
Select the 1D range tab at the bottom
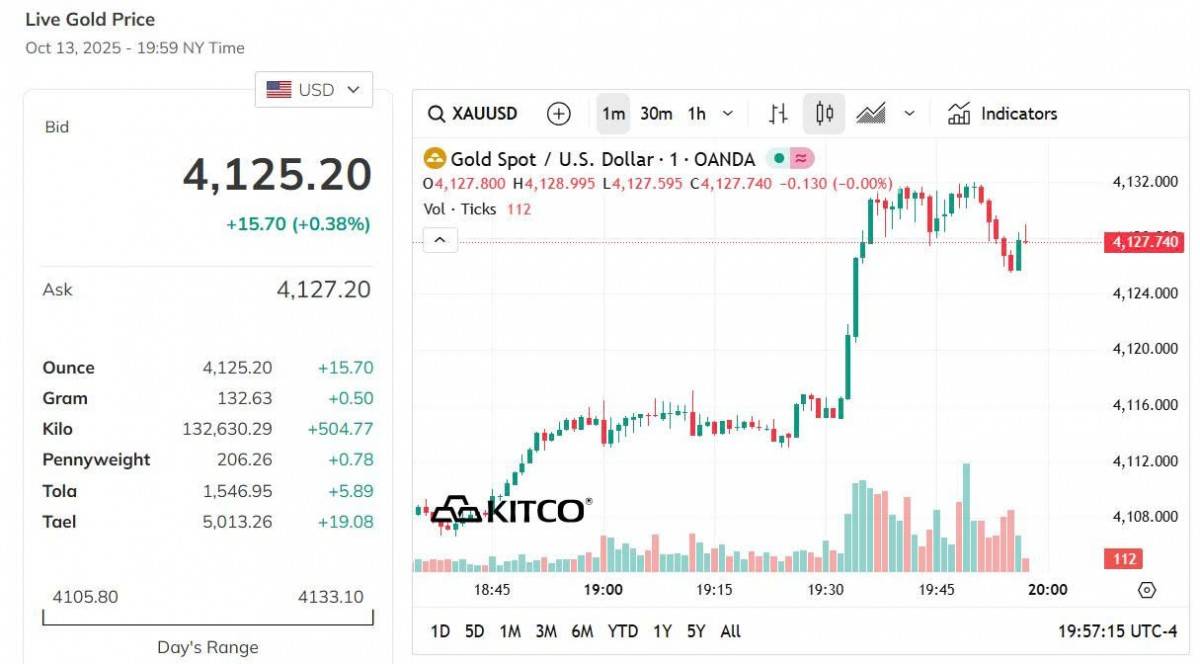(440, 631)
